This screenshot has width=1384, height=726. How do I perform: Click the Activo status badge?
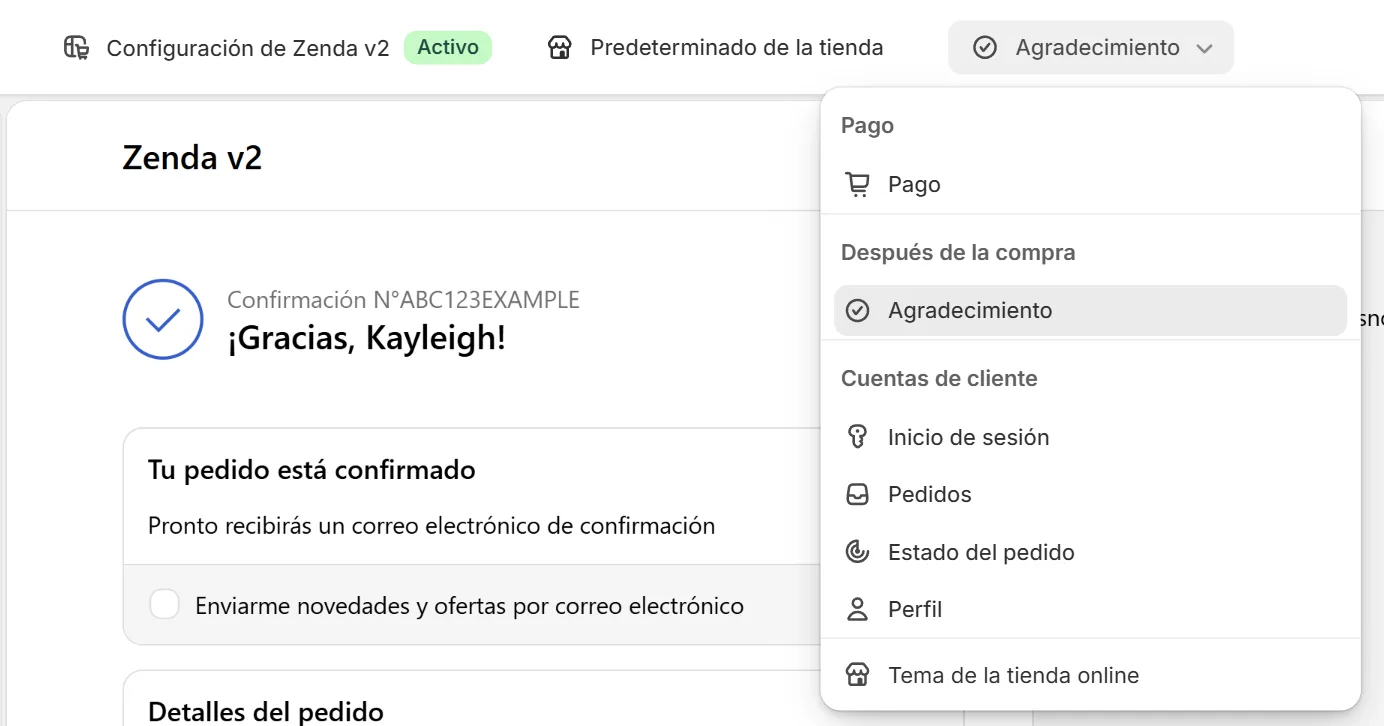click(448, 47)
